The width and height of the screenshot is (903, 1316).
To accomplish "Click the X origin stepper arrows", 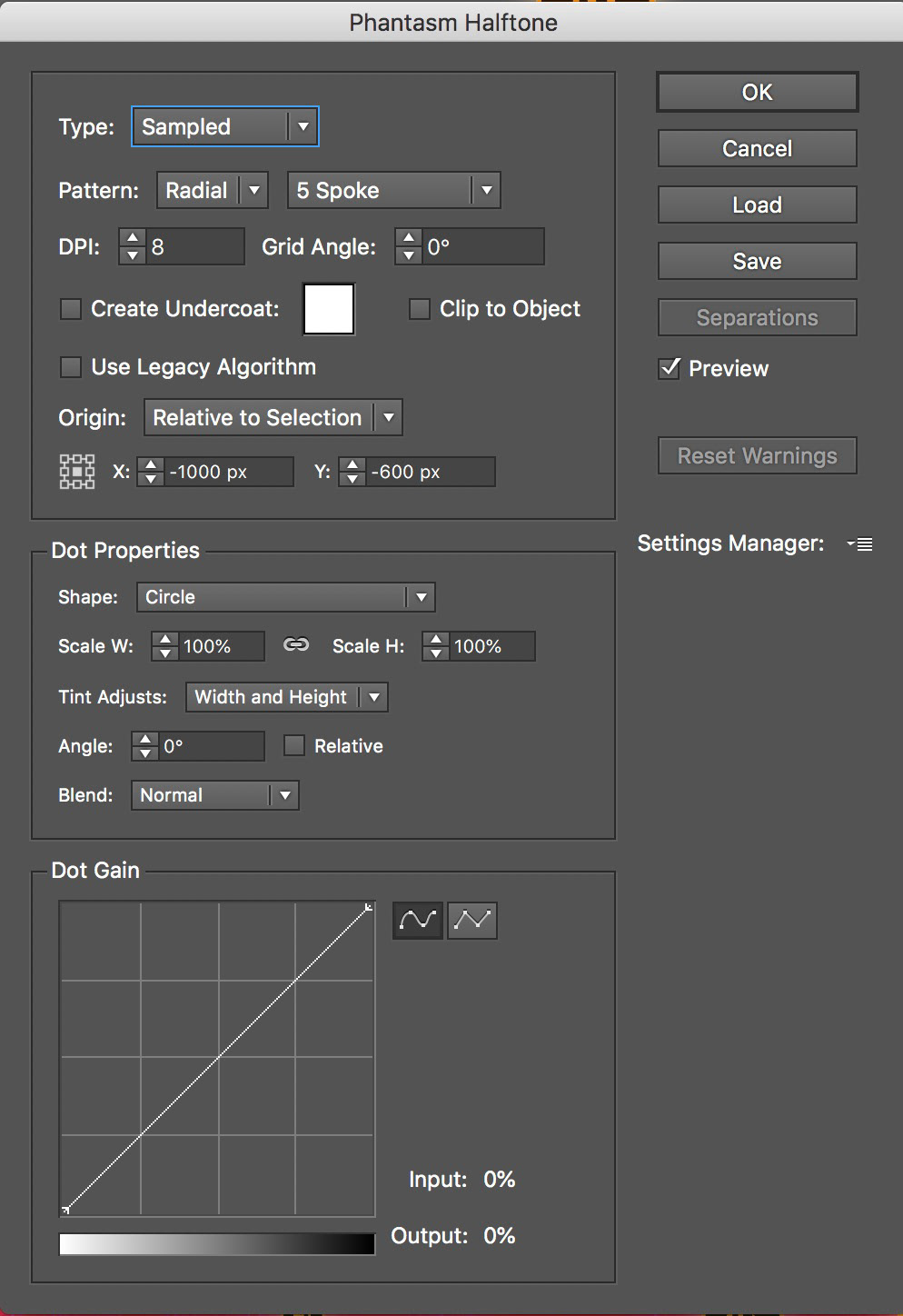I will [x=151, y=472].
